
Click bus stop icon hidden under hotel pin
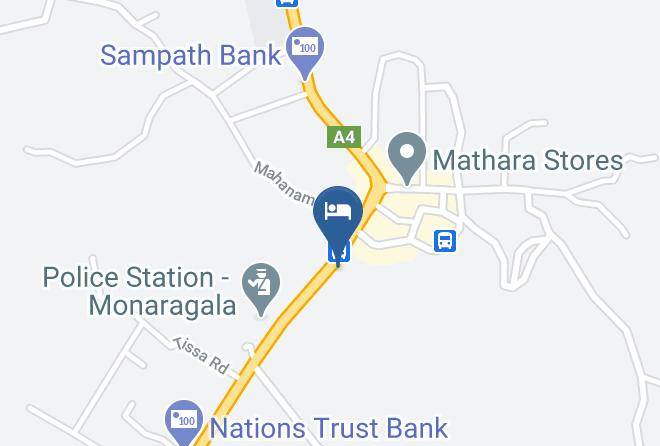point(339,252)
